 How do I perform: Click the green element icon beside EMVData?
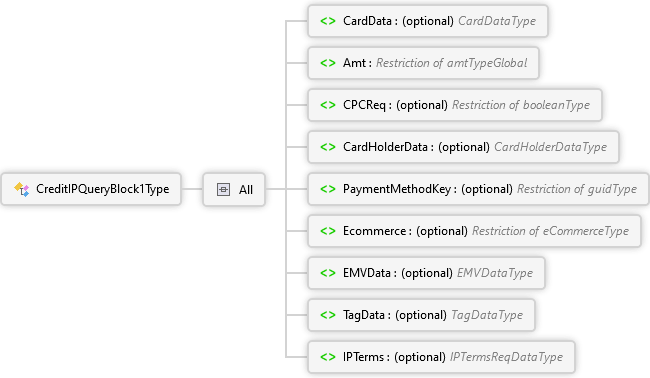pos(327,273)
